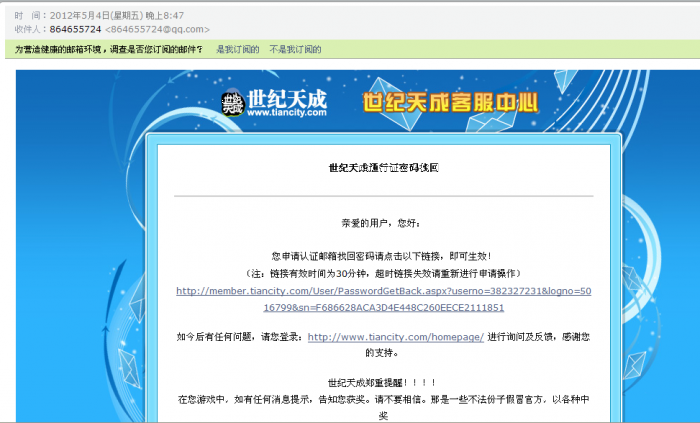Click the line 您申请认证邮箱找回密码
Image resolution: width=700 pixels, height=423 pixels.
point(382,256)
